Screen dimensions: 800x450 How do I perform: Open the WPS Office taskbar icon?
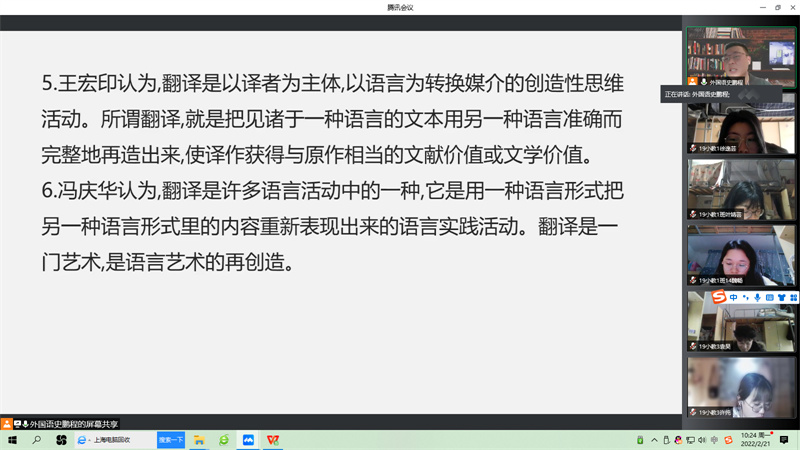click(272, 440)
